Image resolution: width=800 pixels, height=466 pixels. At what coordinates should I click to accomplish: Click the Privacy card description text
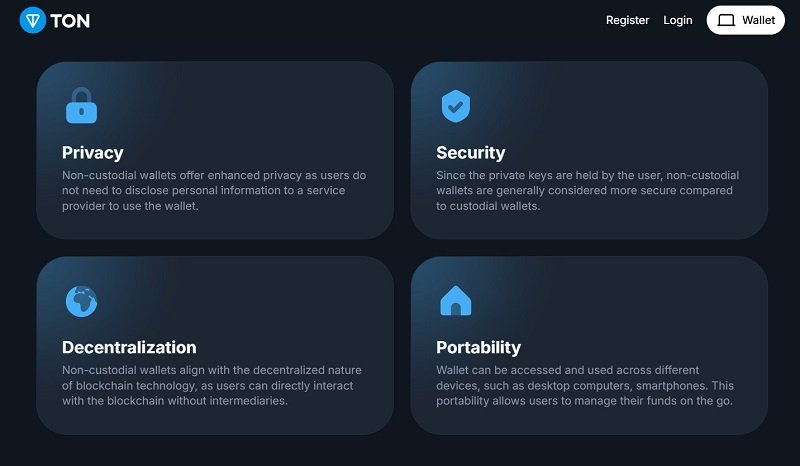click(214, 190)
